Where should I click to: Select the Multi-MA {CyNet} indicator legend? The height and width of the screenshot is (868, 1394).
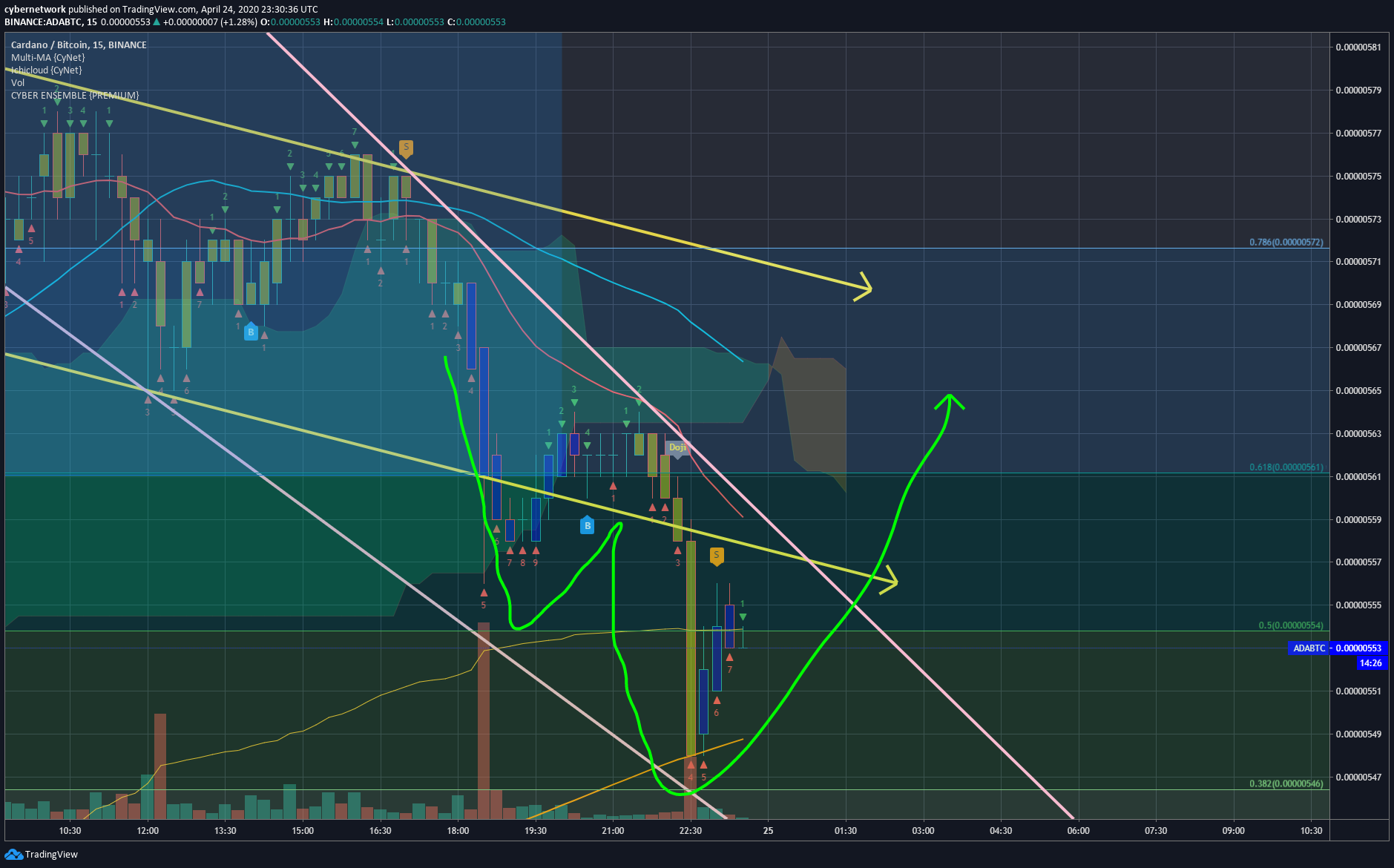(x=47, y=57)
